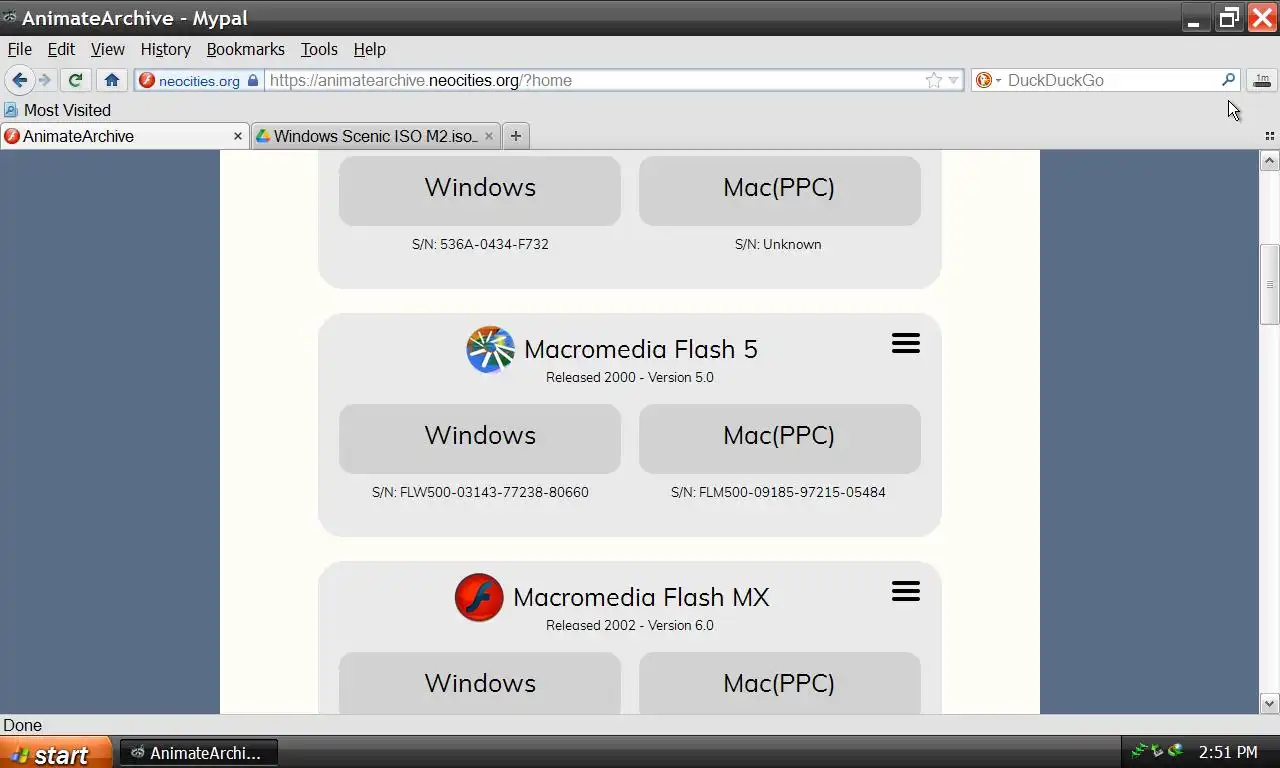The height and width of the screenshot is (768, 1280).
Task: Bookmark this page with the star icon
Action: (934, 80)
